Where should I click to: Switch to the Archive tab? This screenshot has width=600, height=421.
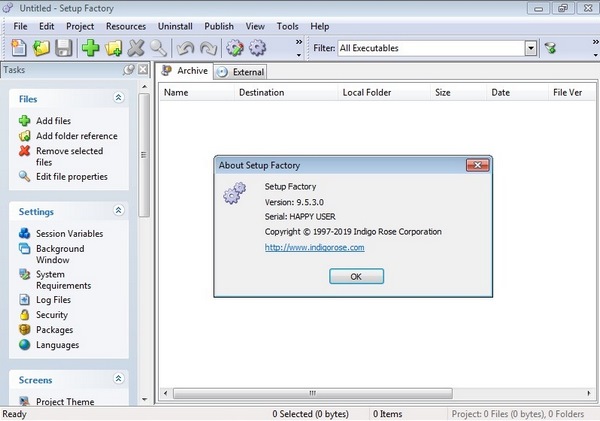(184, 71)
